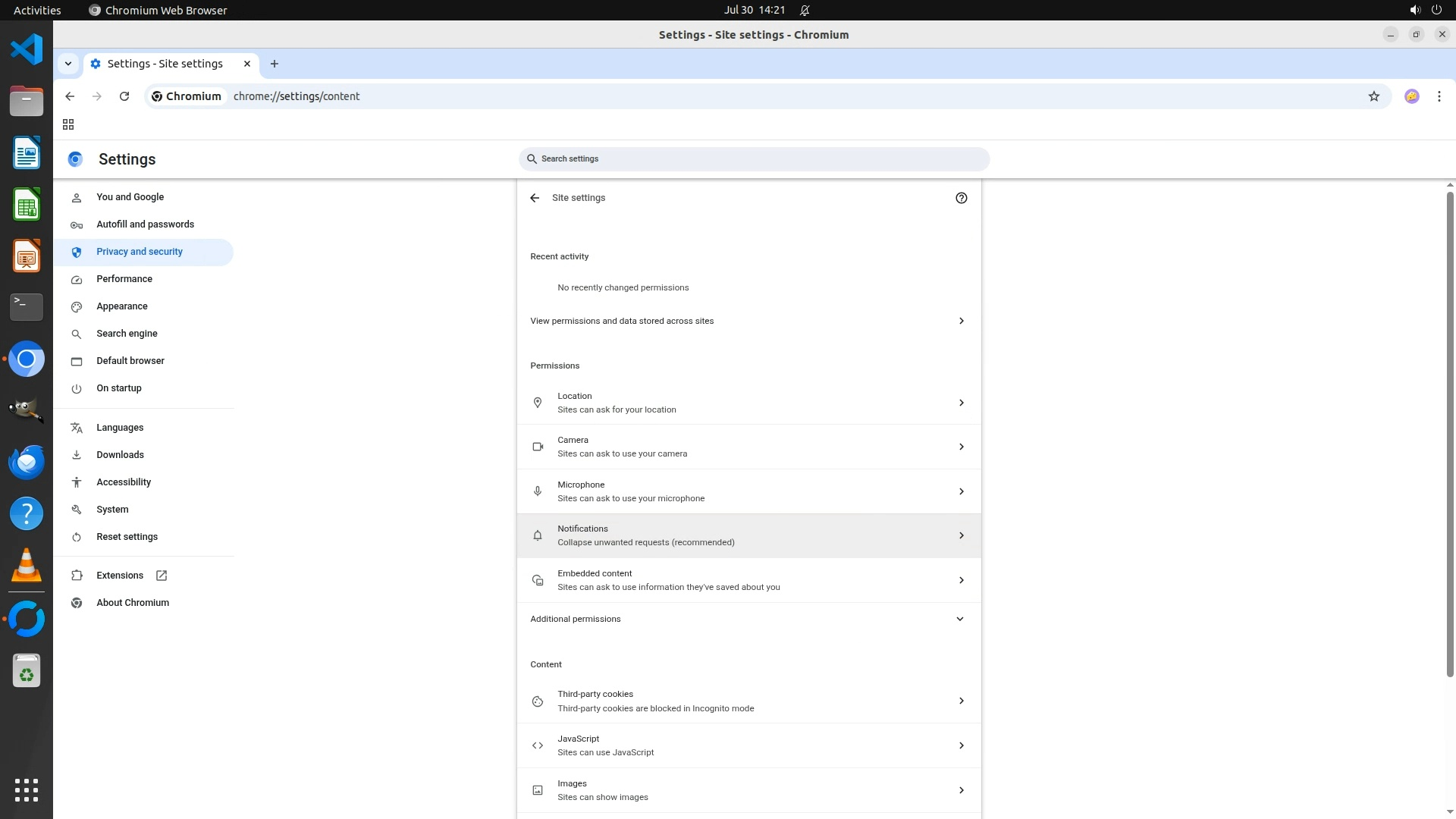Launch Terminal from the Ubuntu dock
1456x819 pixels.
tap(27, 307)
